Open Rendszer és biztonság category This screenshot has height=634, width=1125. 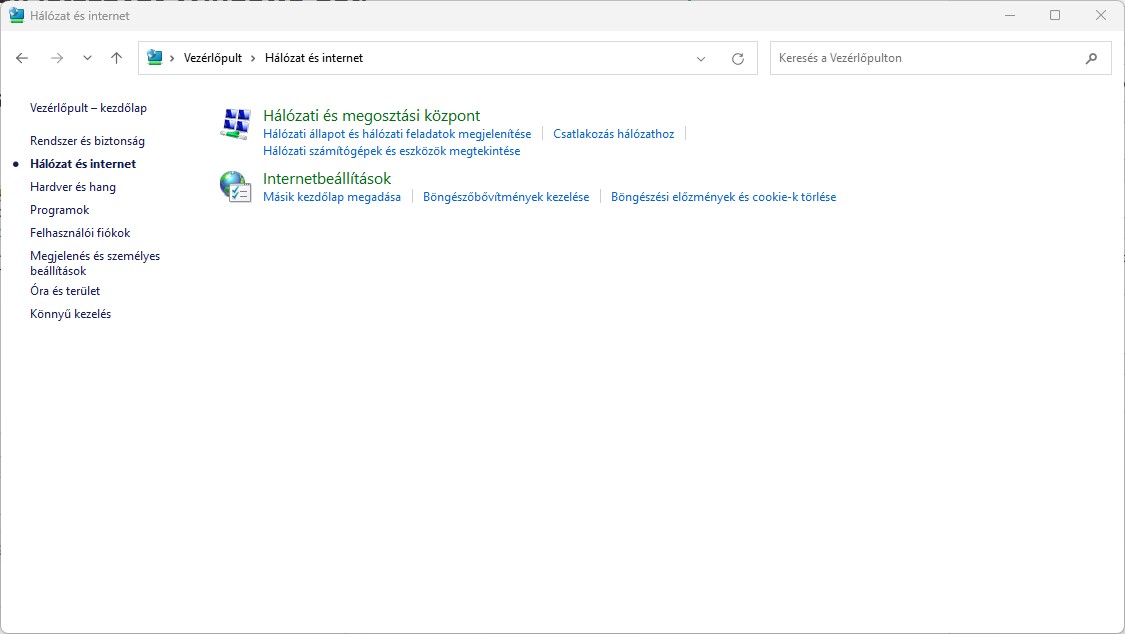pyautogui.click(x=87, y=141)
